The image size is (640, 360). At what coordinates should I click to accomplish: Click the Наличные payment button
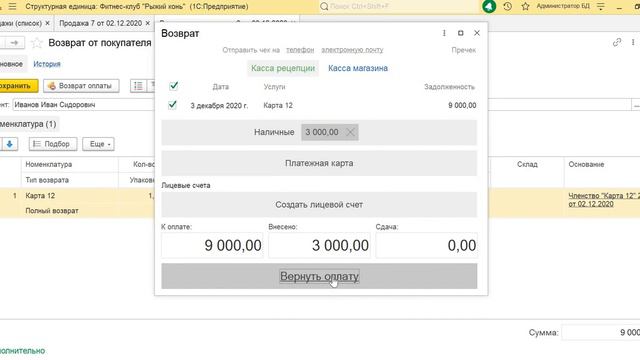(x=319, y=132)
